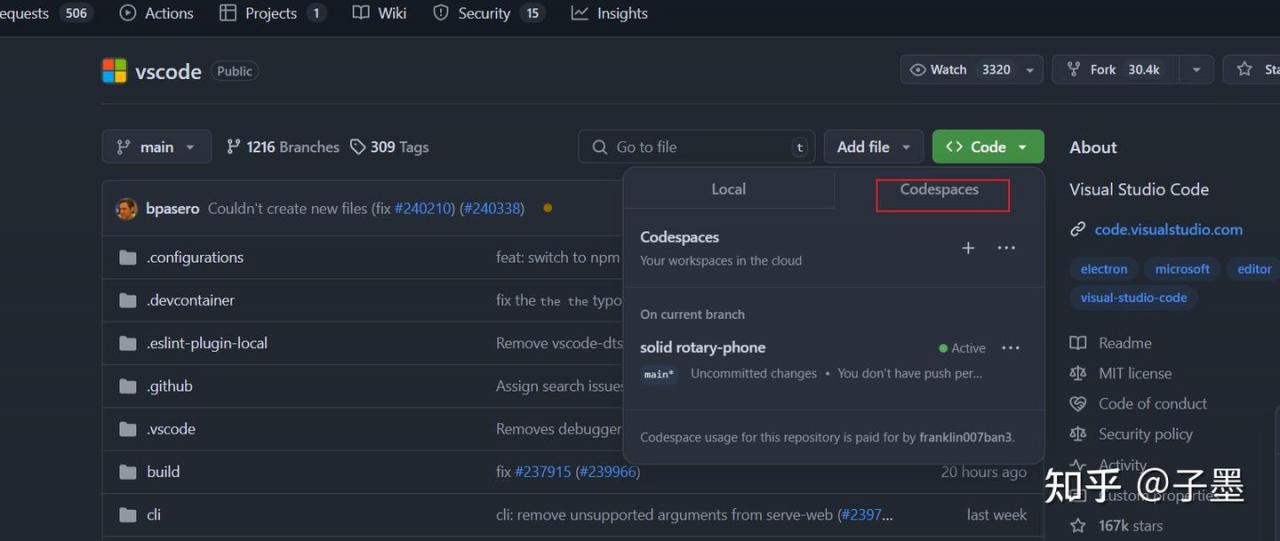Select the visual-studio-code topic tag
Screen dimensions: 1280x541
(1133, 298)
